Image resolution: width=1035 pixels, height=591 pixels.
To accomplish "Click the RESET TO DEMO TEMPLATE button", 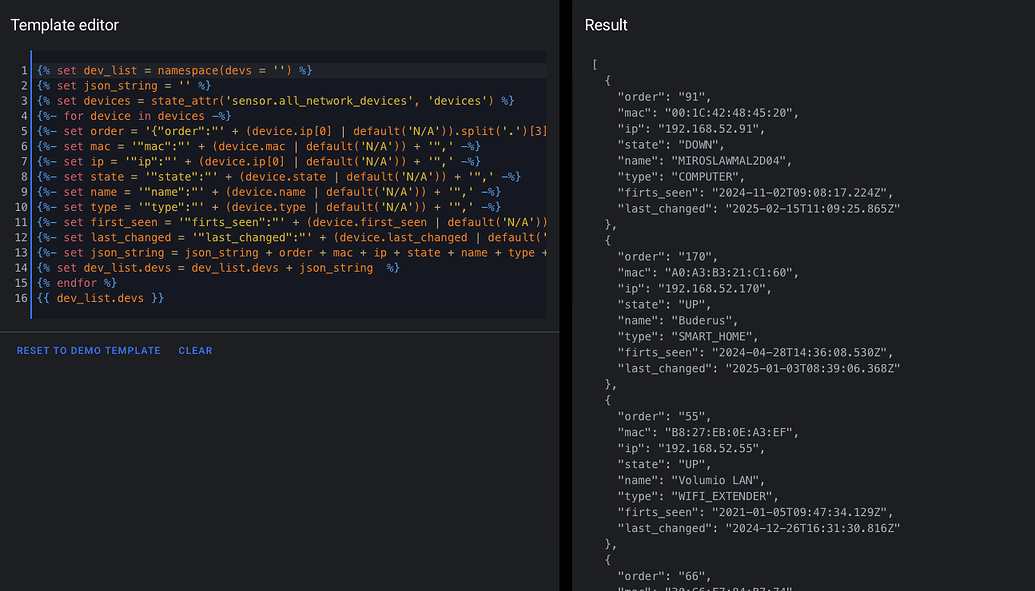I will 87,350.
